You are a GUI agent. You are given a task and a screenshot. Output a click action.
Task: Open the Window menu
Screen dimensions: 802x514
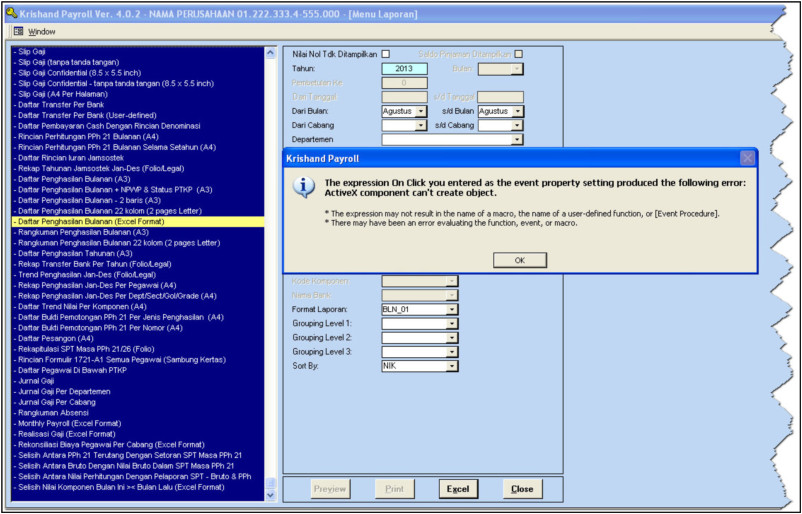coord(41,32)
